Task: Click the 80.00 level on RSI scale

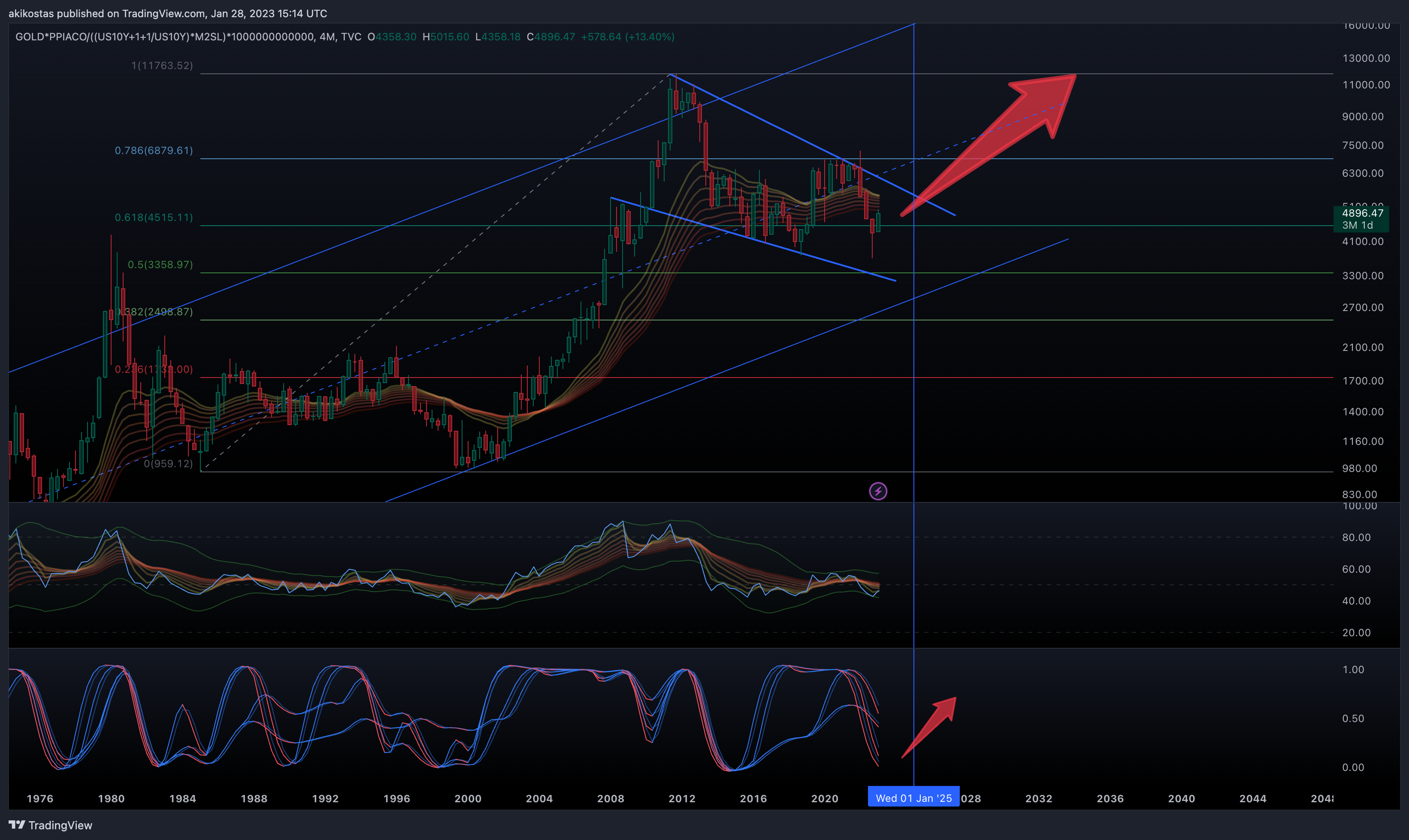Action: click(1356, 537)
